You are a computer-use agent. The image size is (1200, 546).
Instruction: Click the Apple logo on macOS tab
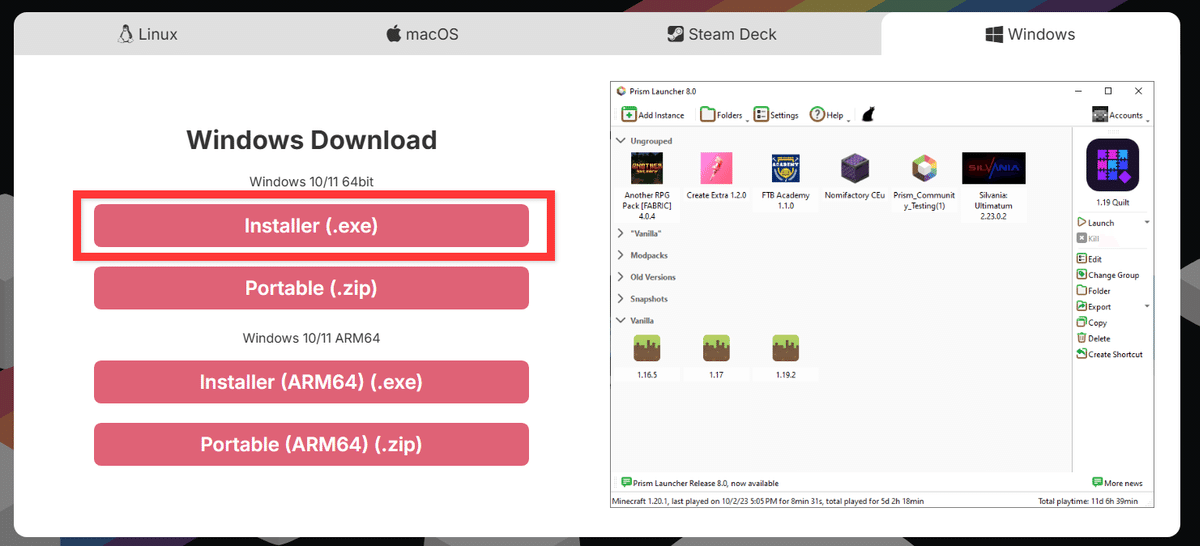pyautogui.click(x=394, y=34)
